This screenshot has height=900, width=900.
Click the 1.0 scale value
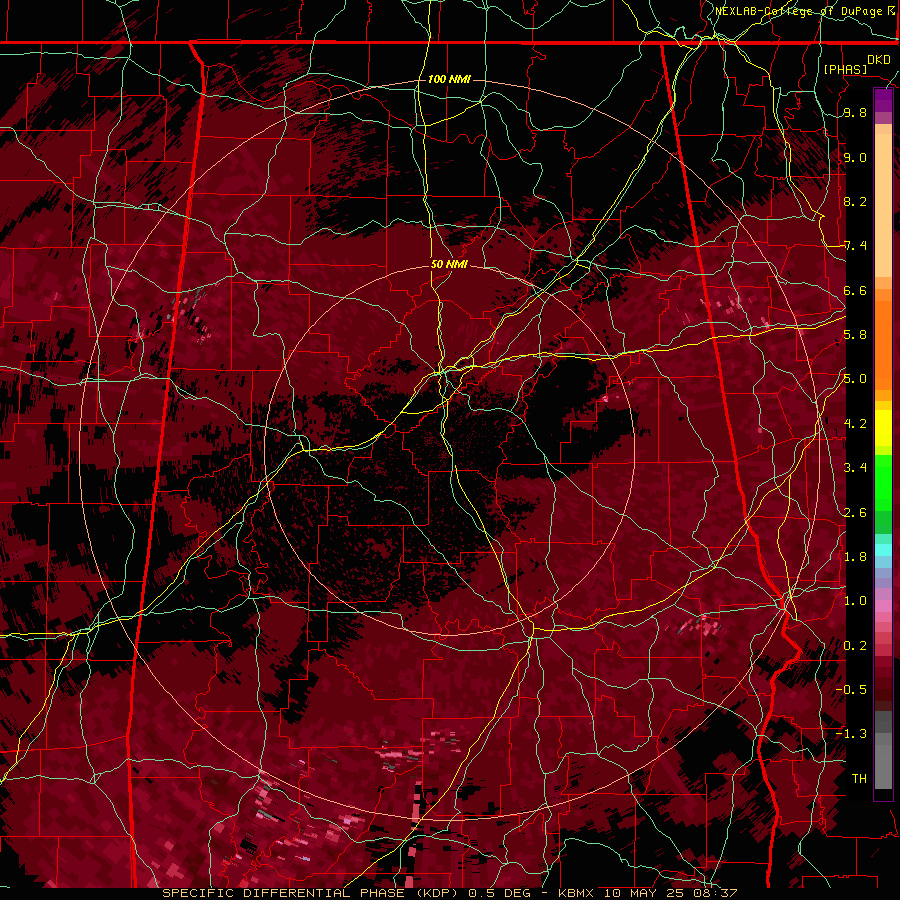pyautogui.click(x=855, y=601)
